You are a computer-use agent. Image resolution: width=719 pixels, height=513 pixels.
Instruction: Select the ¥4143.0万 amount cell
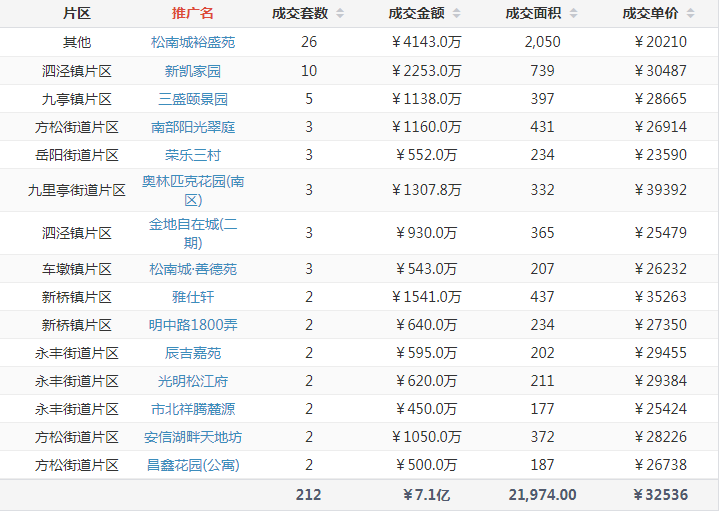[x=426, y=42]
